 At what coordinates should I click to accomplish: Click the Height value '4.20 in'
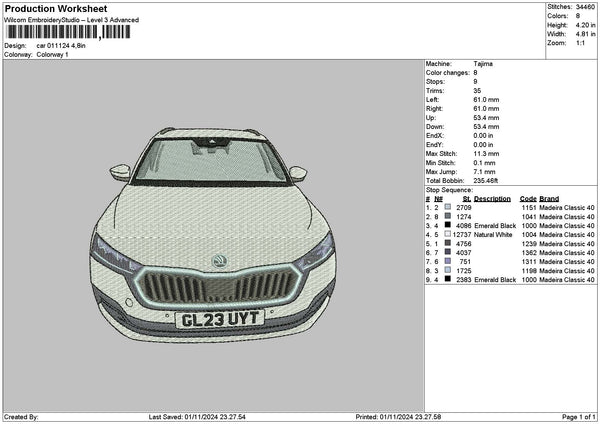[x=585, y=25]
